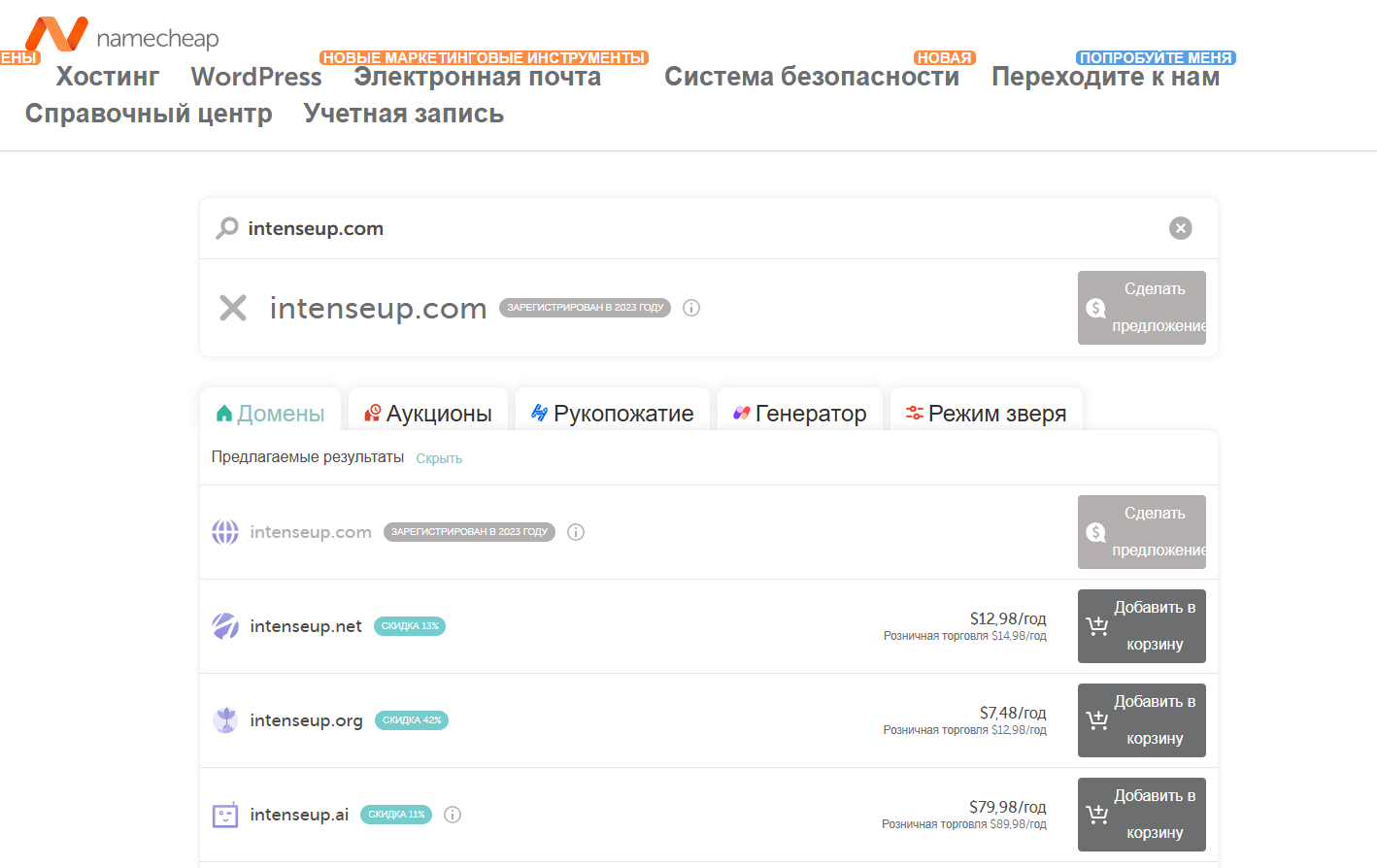Select the Режим зверя tab
This screenshot has width=1377, height=868.
point(987,413)
